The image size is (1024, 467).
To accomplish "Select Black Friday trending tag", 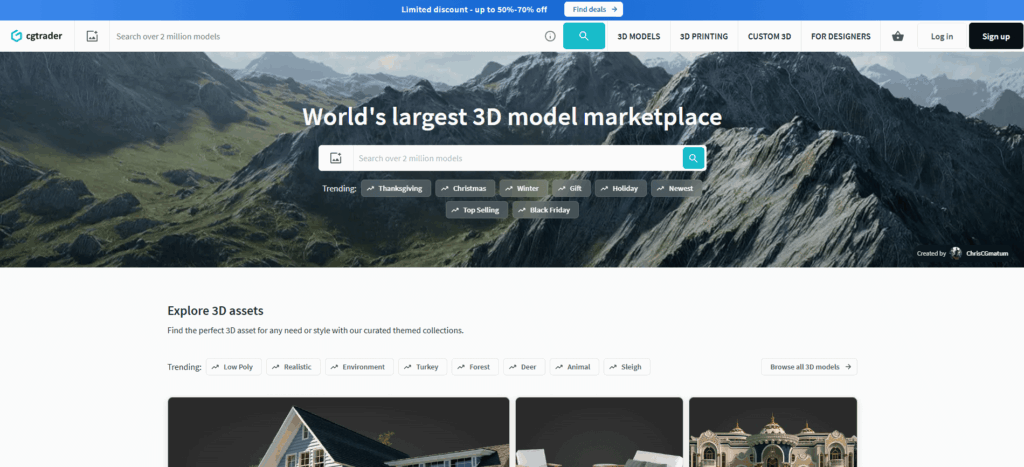I will coord(545,210).
